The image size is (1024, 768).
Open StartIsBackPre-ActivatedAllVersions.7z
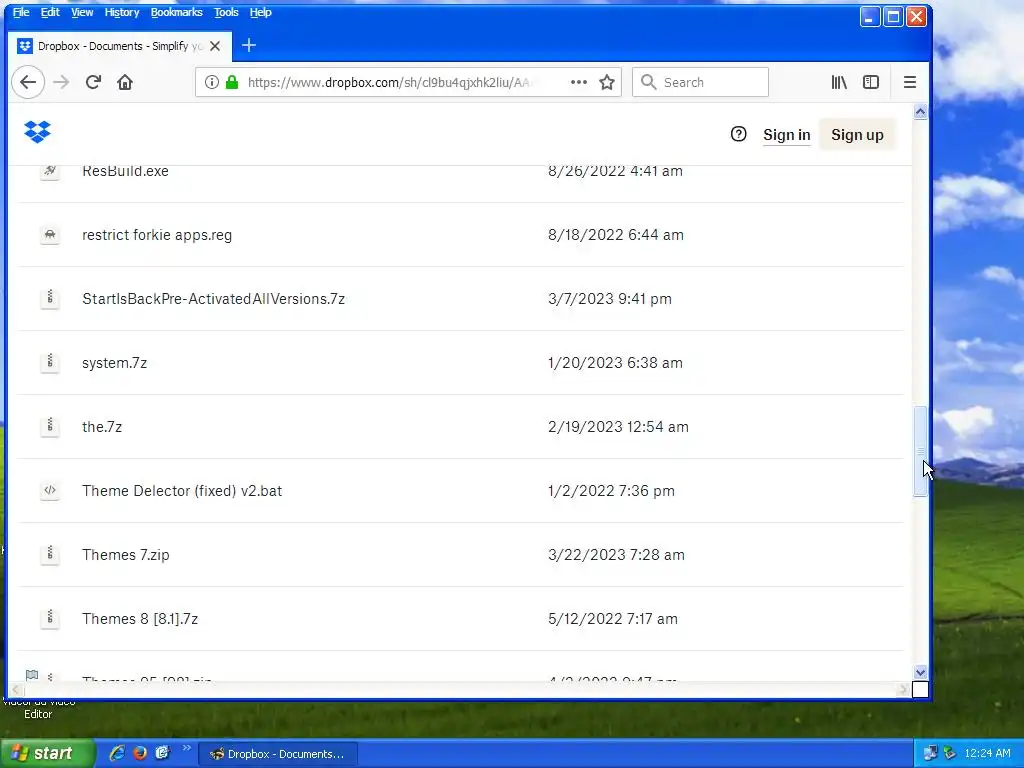click(x=214, y=299)
